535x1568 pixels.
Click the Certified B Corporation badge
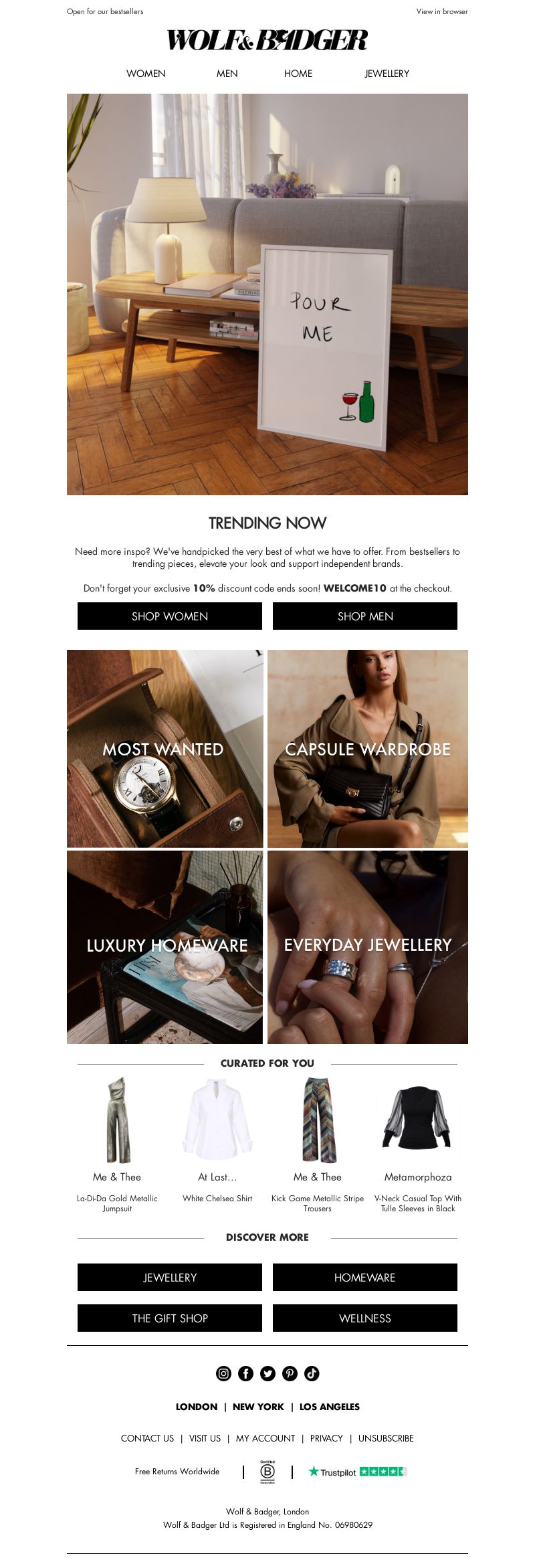coord(267,1472)
